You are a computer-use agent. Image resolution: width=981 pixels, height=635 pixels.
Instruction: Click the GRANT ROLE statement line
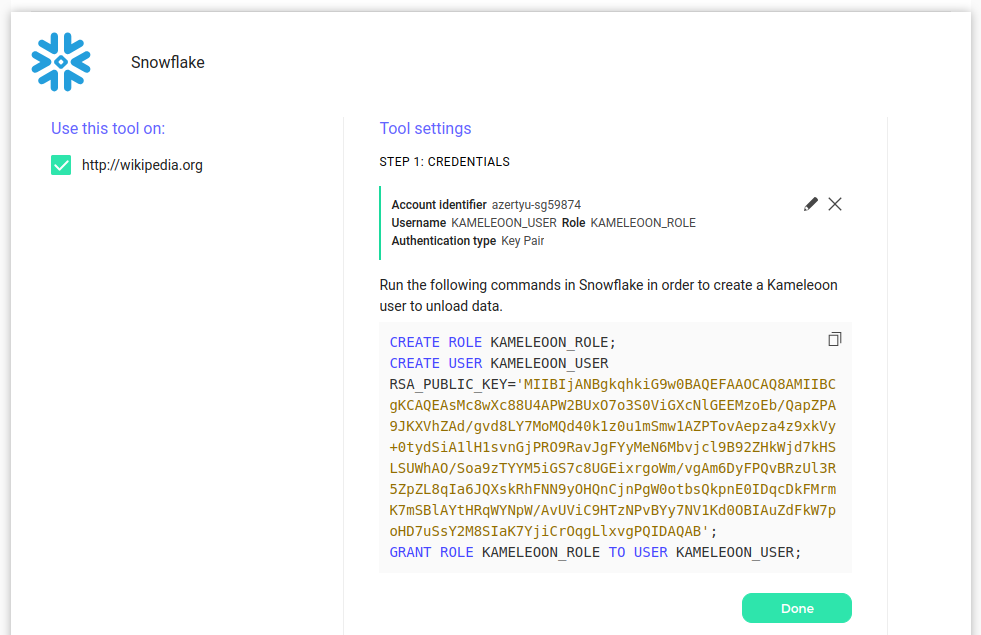tap(595, 552)
